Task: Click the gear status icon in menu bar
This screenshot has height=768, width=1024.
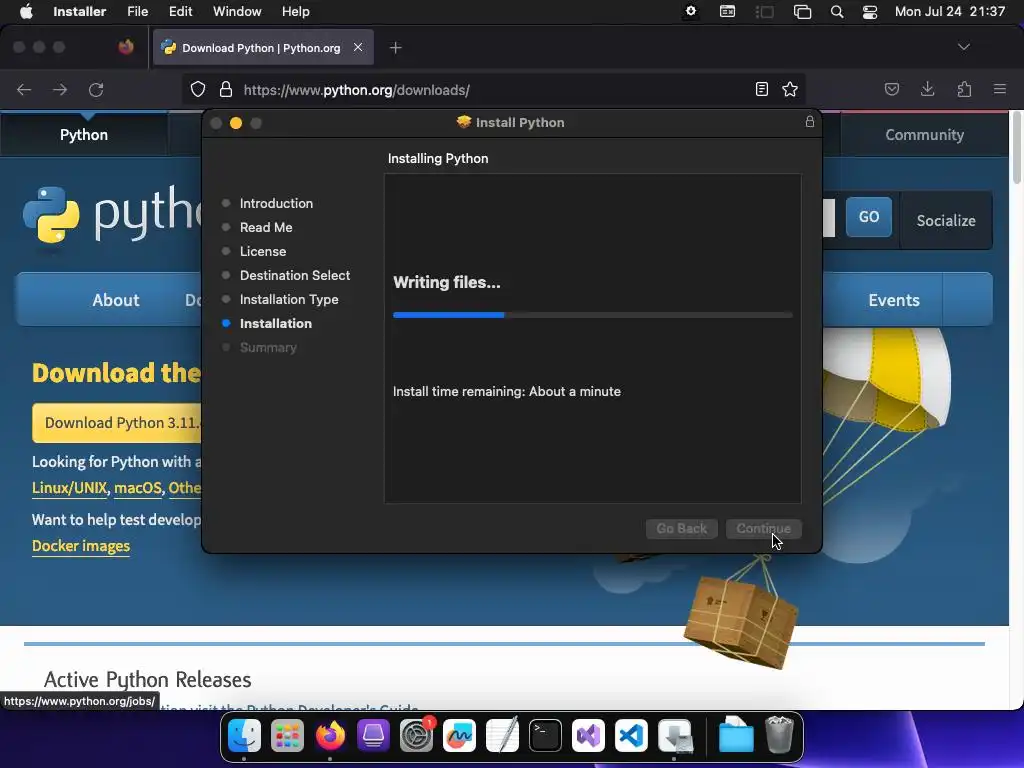Action: 690,12
